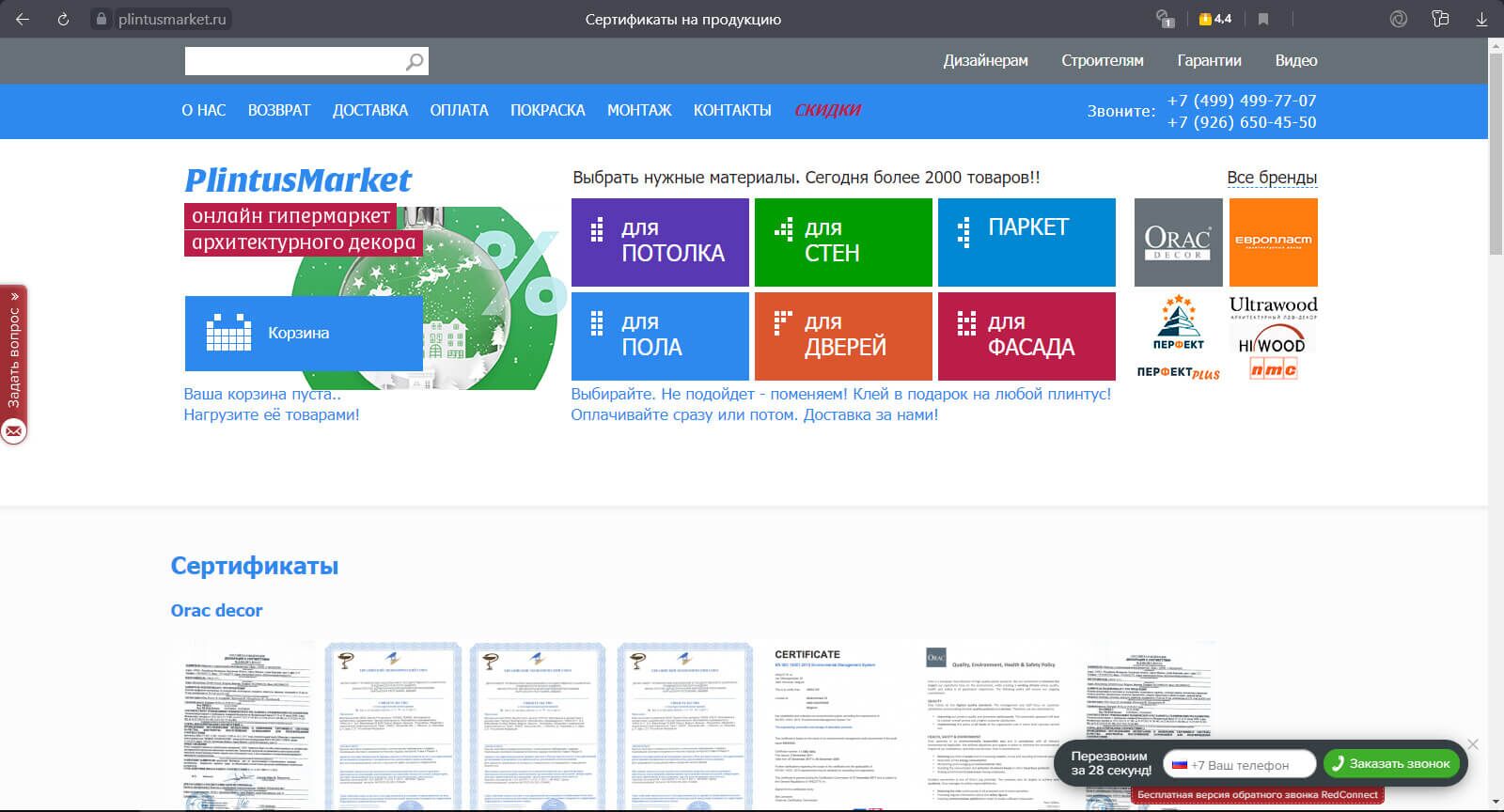The image size is (1504, 812).
Task: Click the browser reload page icon
Action: point(63,19)
